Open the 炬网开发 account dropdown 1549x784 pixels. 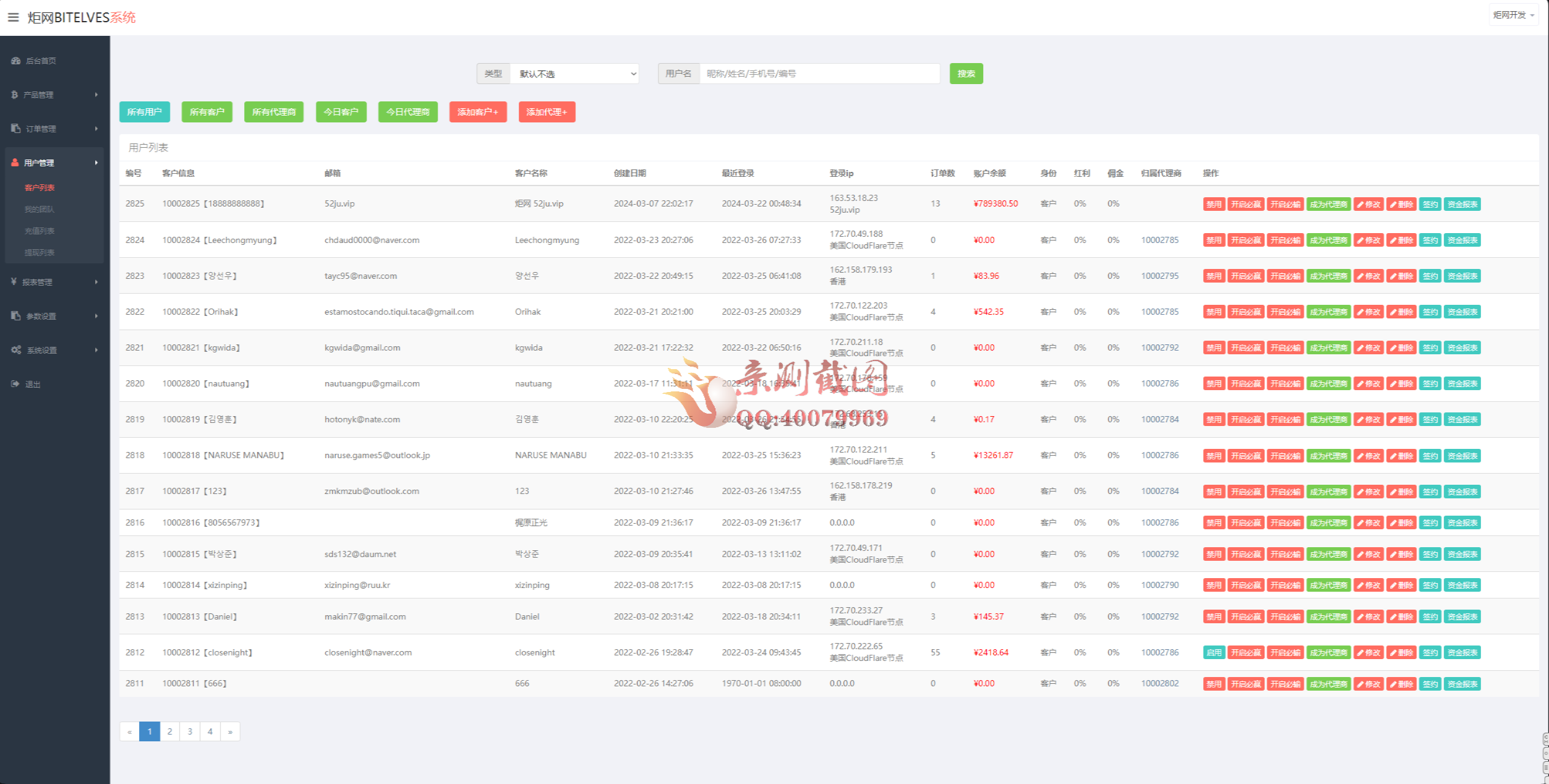point(1513,15)
